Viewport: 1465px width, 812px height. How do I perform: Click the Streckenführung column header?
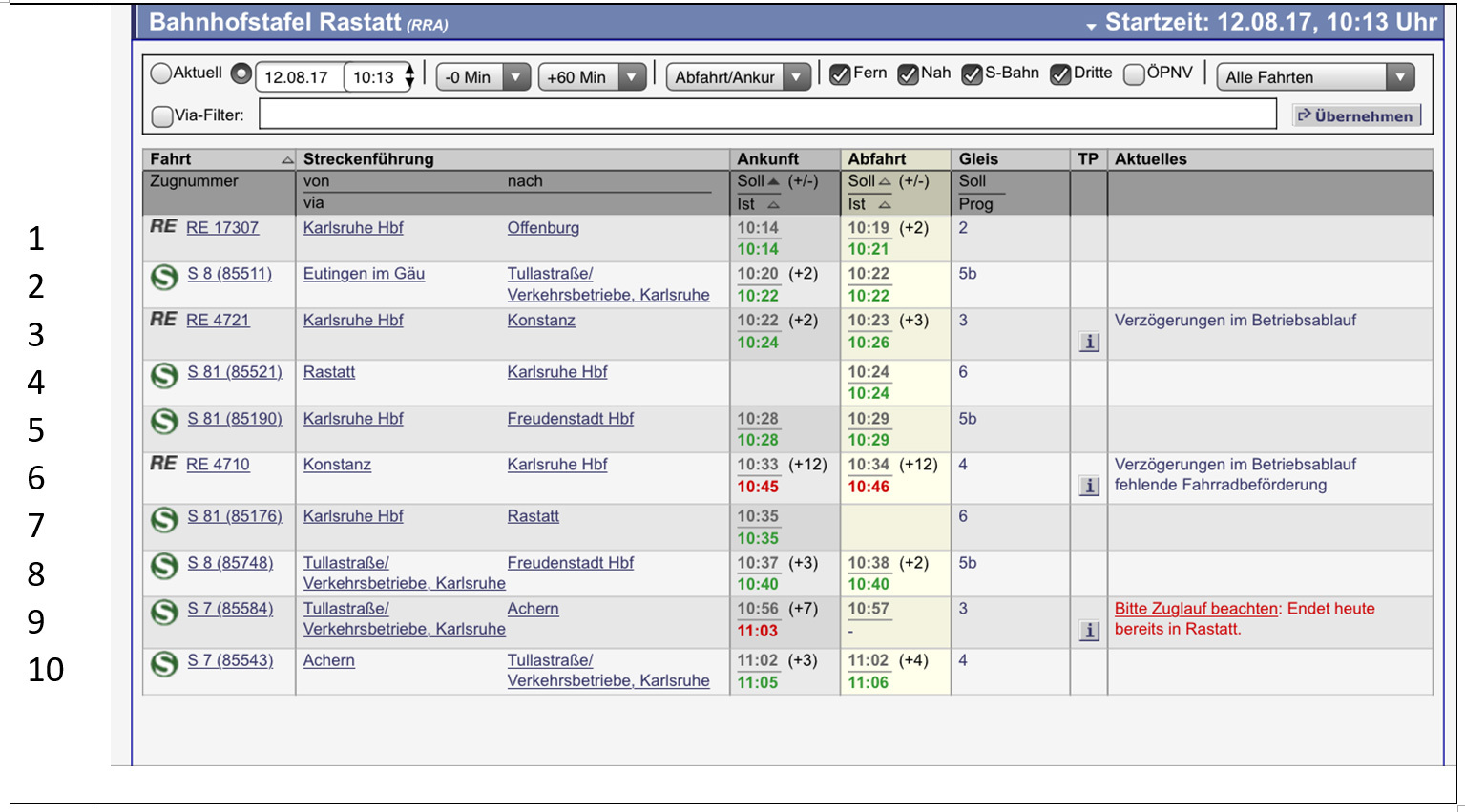pyautogui.click(x=368, y=159)
